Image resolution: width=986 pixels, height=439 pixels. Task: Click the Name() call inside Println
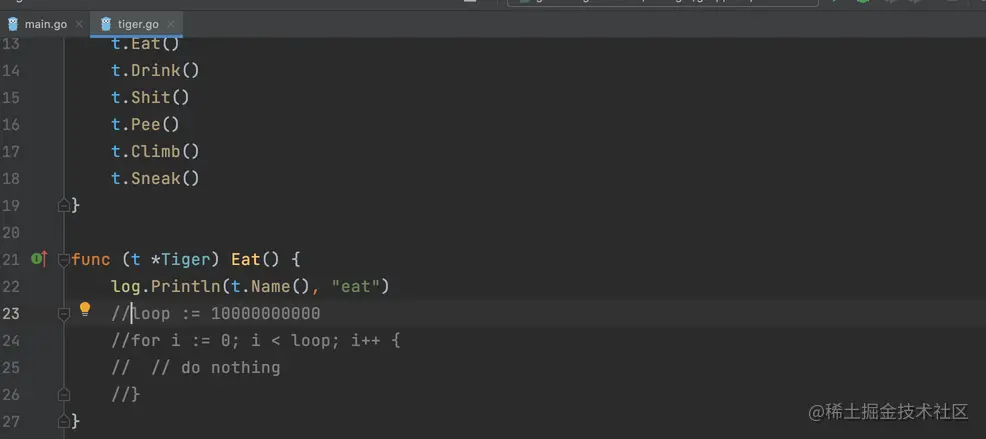click(x=280, y=286)
